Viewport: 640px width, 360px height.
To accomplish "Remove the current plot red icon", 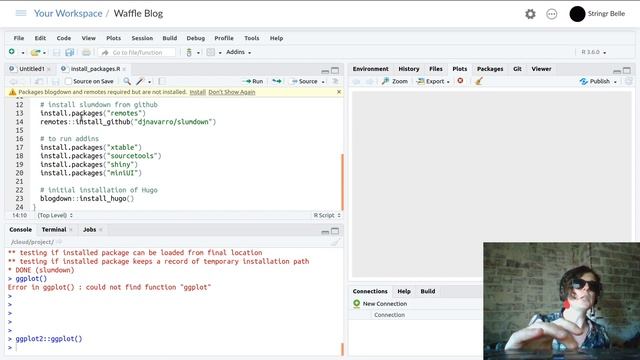I will pos(460,81).
